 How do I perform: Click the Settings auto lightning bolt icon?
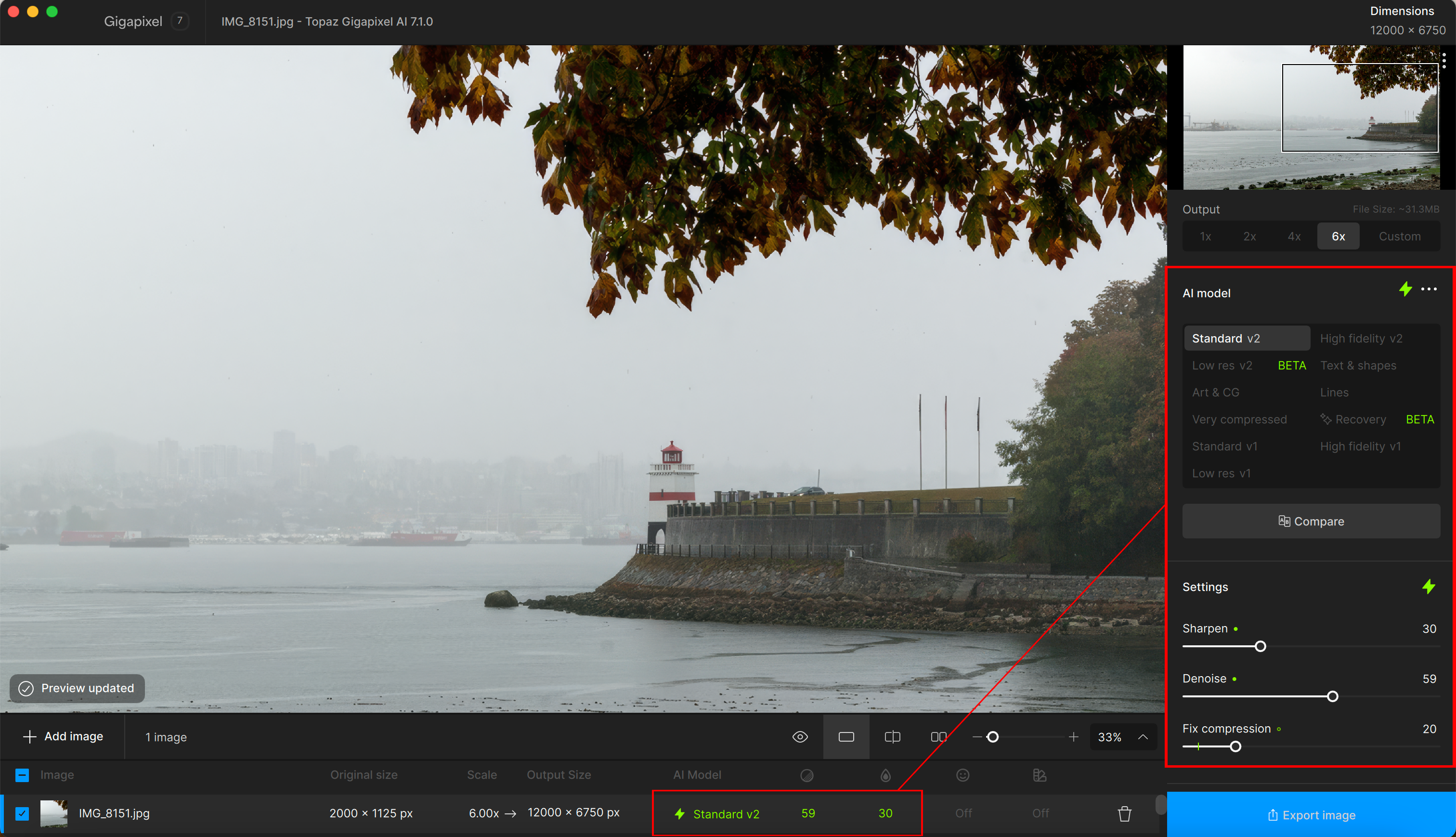(1429, 587)
